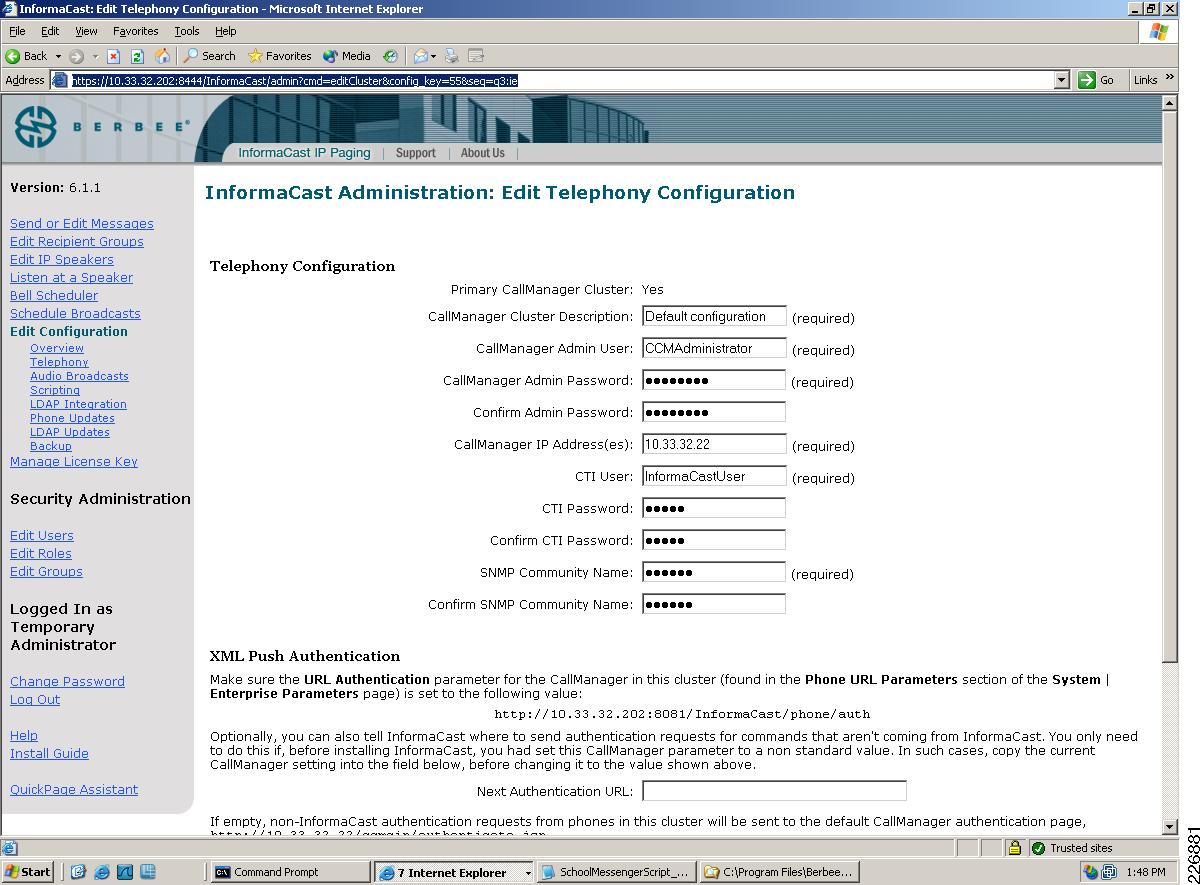Click the Back navigation arrow icon
This screenshot has width=1201, height=885.
[x=13, y=56]
